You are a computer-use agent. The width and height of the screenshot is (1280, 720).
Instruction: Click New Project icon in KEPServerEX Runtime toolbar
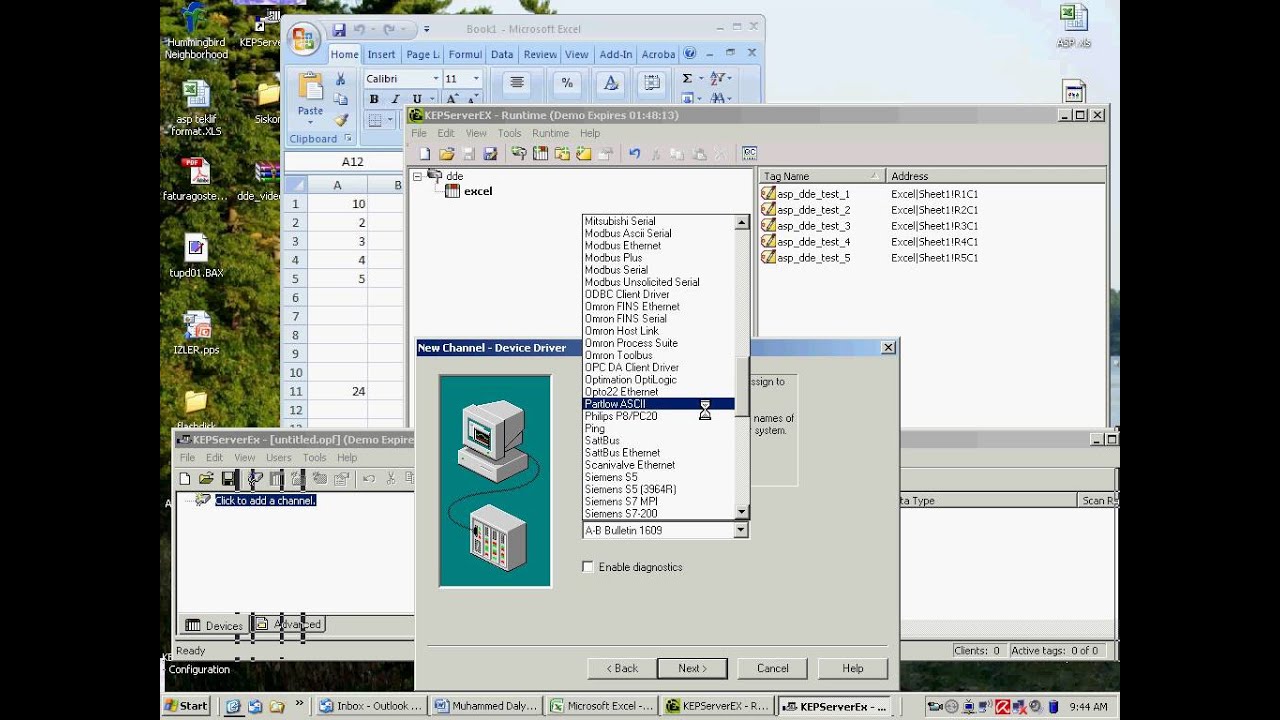(x=425, y=154)
